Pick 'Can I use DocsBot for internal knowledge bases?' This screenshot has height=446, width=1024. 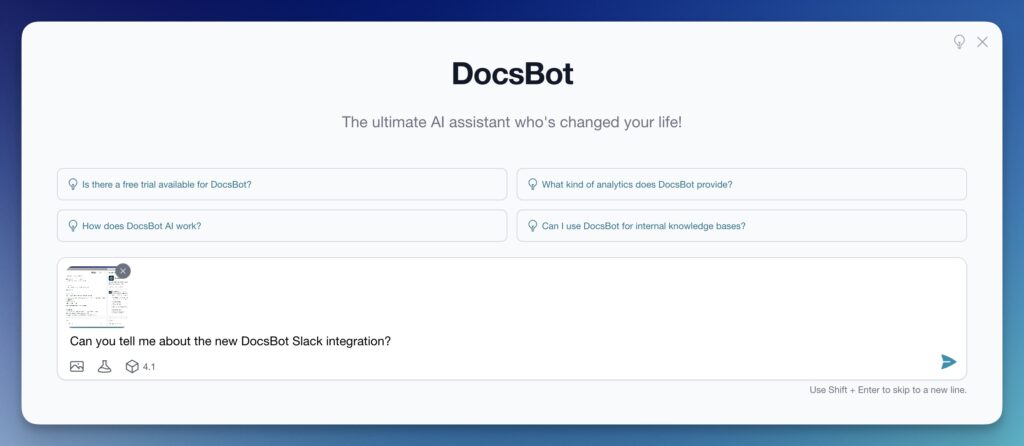(643, 226)
